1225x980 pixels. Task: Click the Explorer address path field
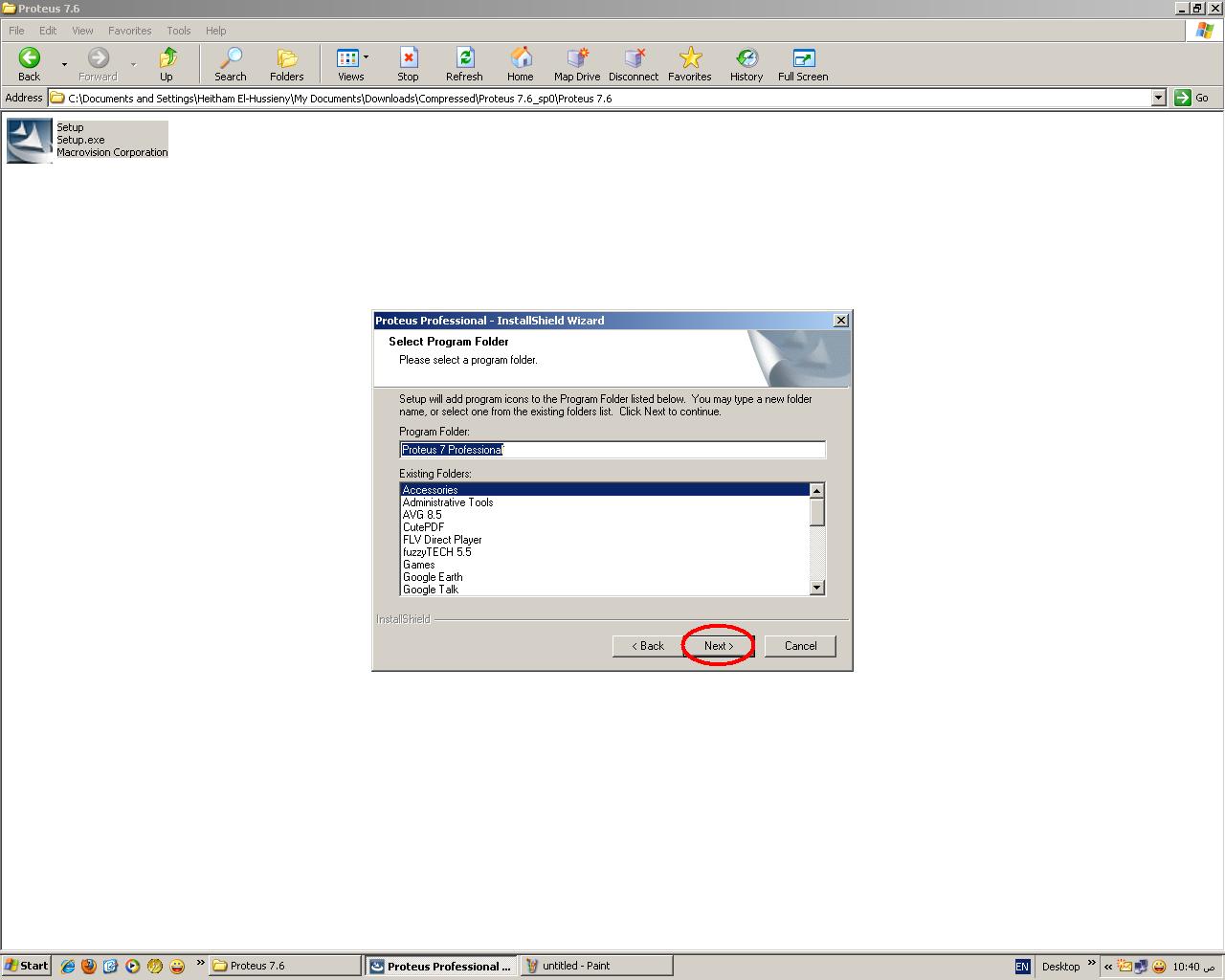(x=600, y=98)
